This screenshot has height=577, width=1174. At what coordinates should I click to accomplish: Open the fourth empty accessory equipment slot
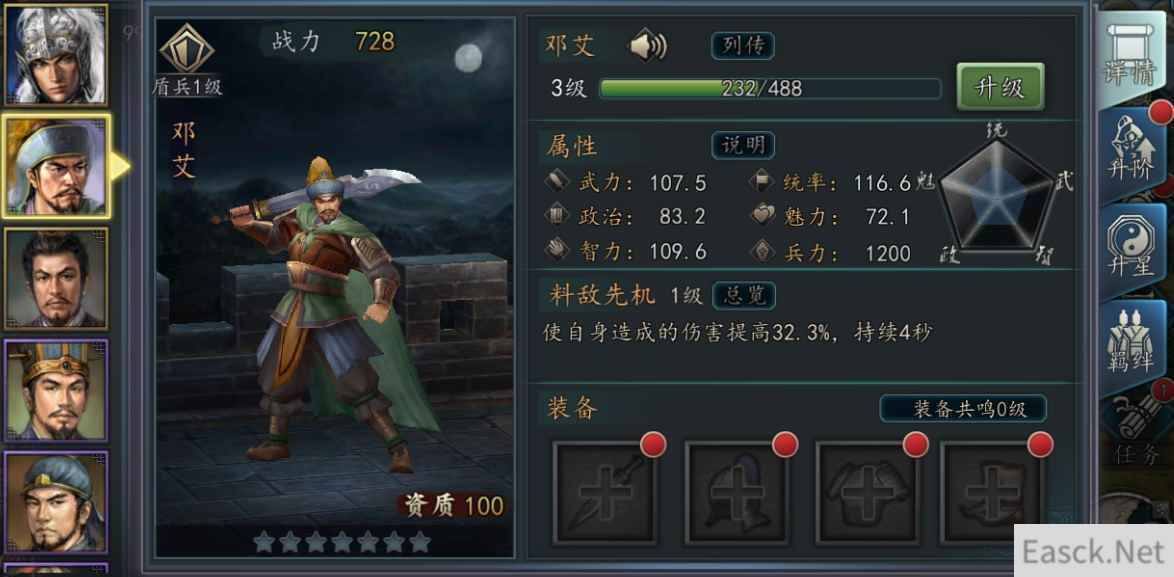click(x=994, y=492)
